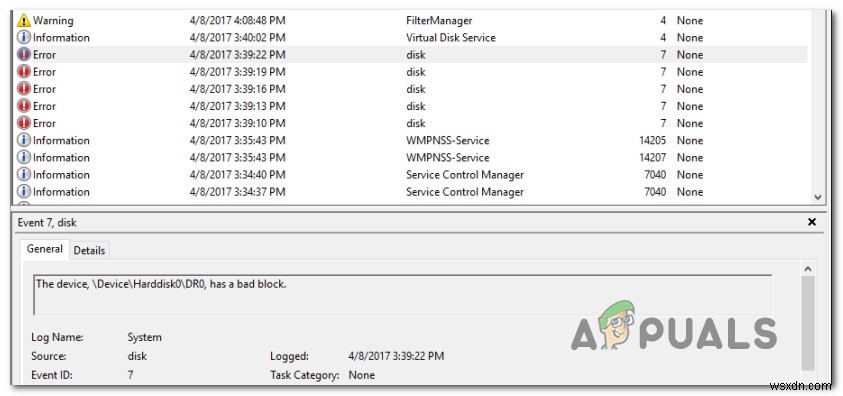Click Information icon on 3:34:40 PM row
The height and width of the screenshot is (396, 843).
[24, 175]
